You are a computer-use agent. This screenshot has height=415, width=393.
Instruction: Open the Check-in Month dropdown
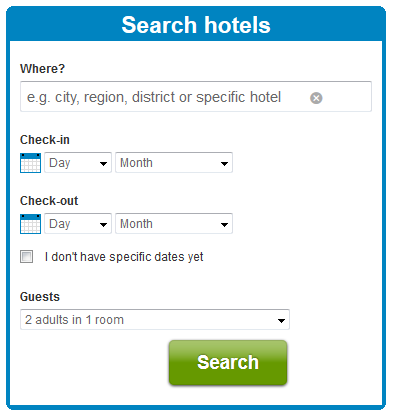174,163
